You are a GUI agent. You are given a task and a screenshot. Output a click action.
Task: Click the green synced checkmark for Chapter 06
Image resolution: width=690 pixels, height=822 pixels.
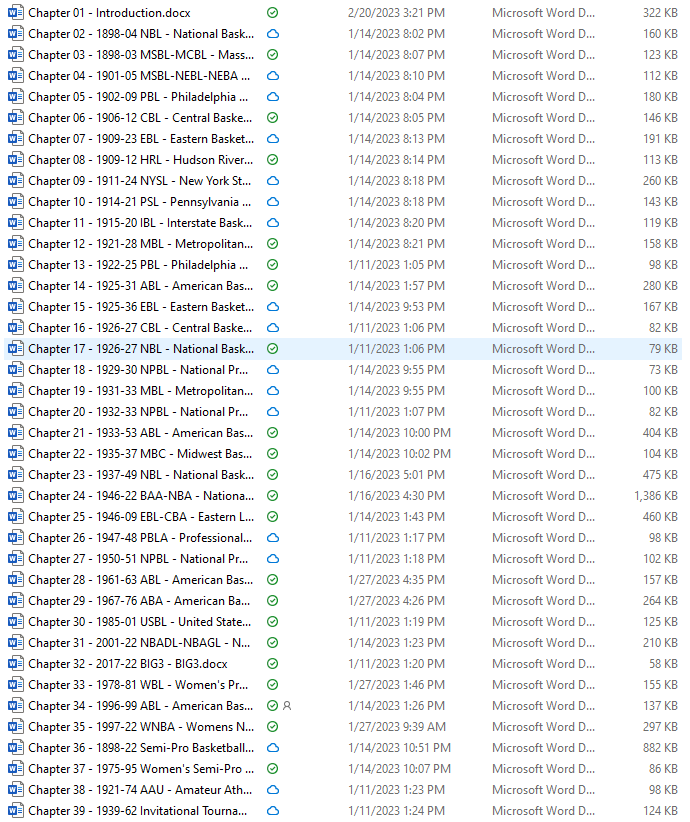(273, 117)
